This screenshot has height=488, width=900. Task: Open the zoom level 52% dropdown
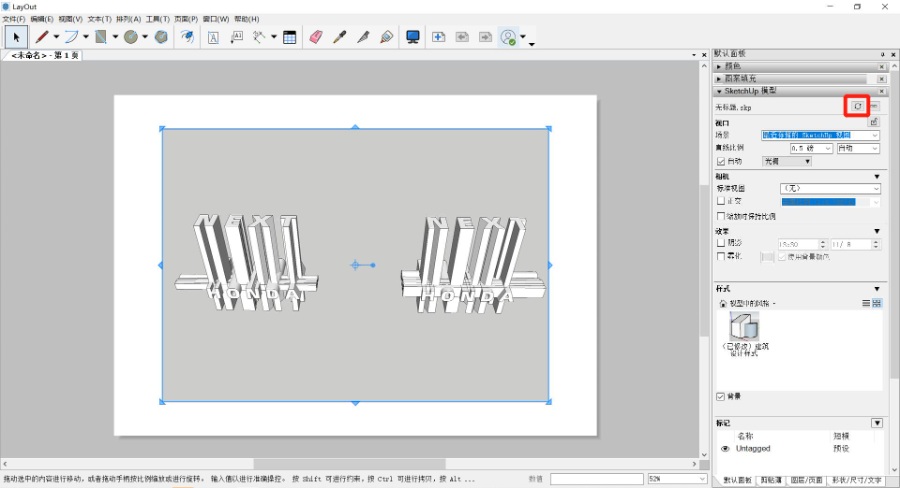(x=677, y=479)
